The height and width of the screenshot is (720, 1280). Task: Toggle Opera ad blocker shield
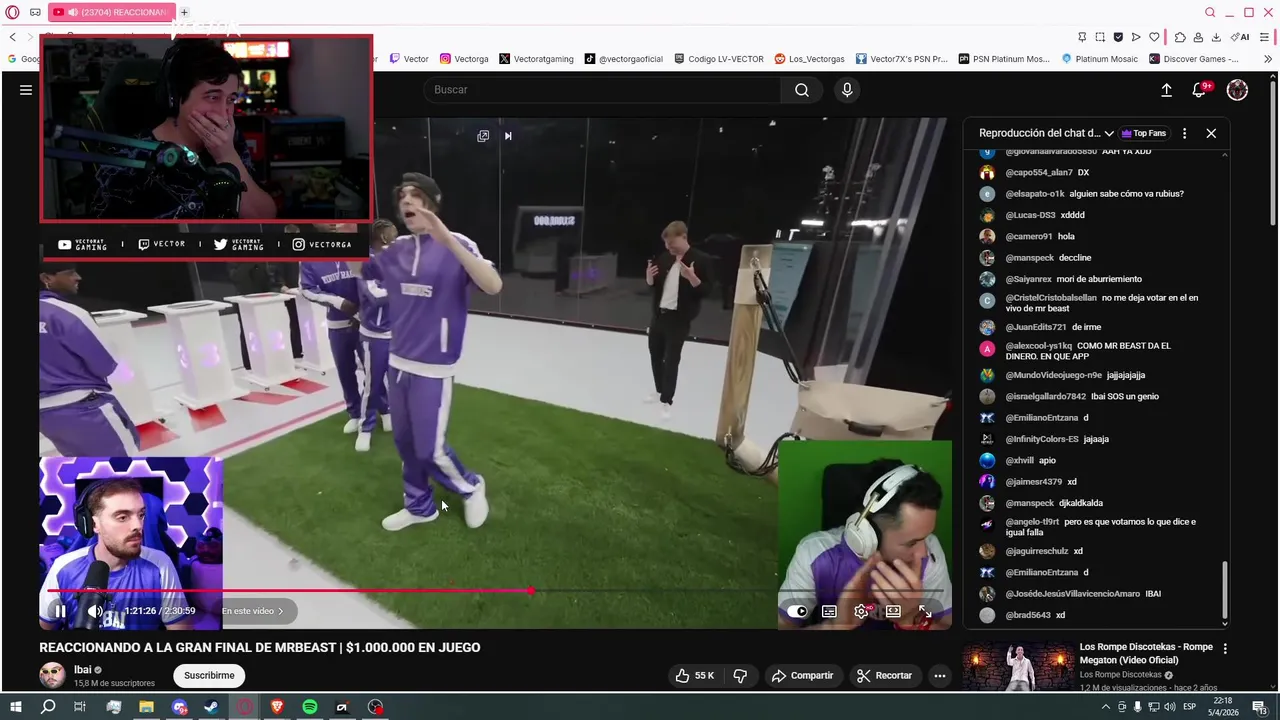click(1118, 37)
